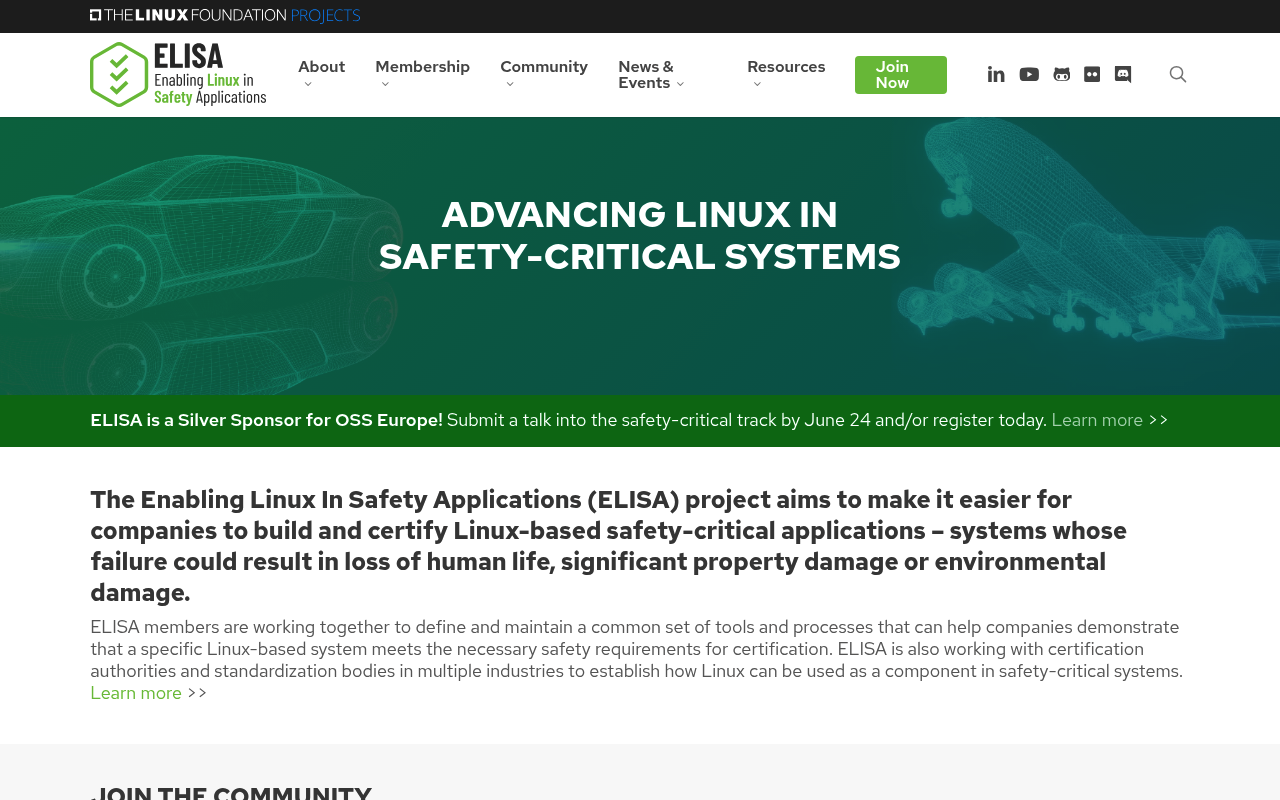Screen dimensions: 1280x800
Task: Expand the chevron under About
Action: 308,84
